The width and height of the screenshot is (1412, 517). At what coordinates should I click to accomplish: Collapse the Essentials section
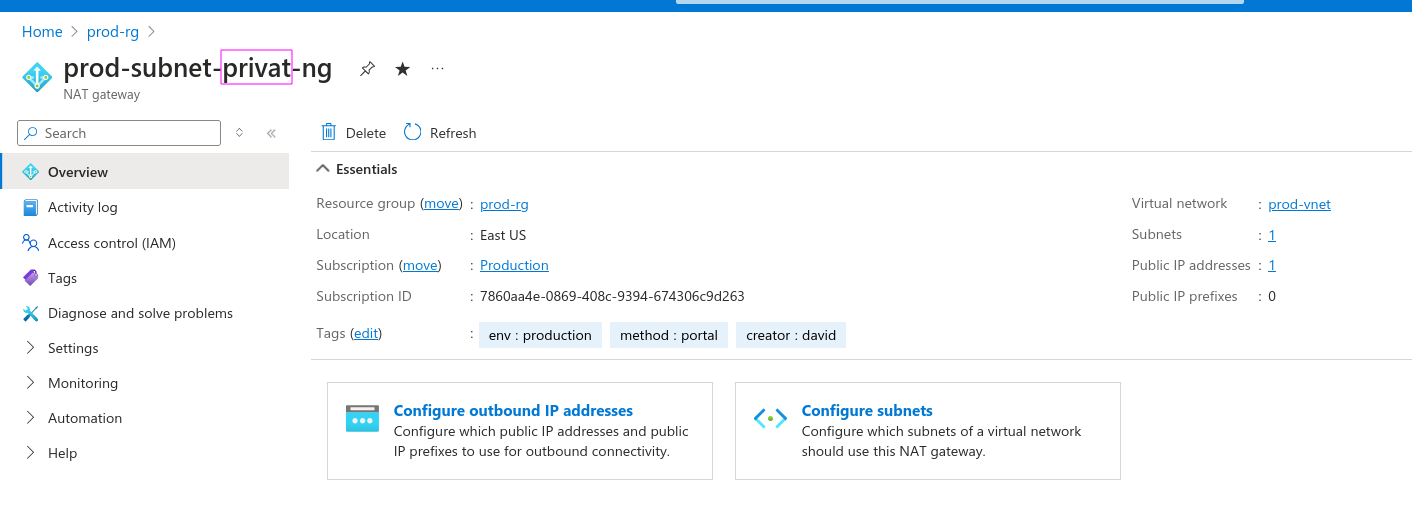coord(323,169)
